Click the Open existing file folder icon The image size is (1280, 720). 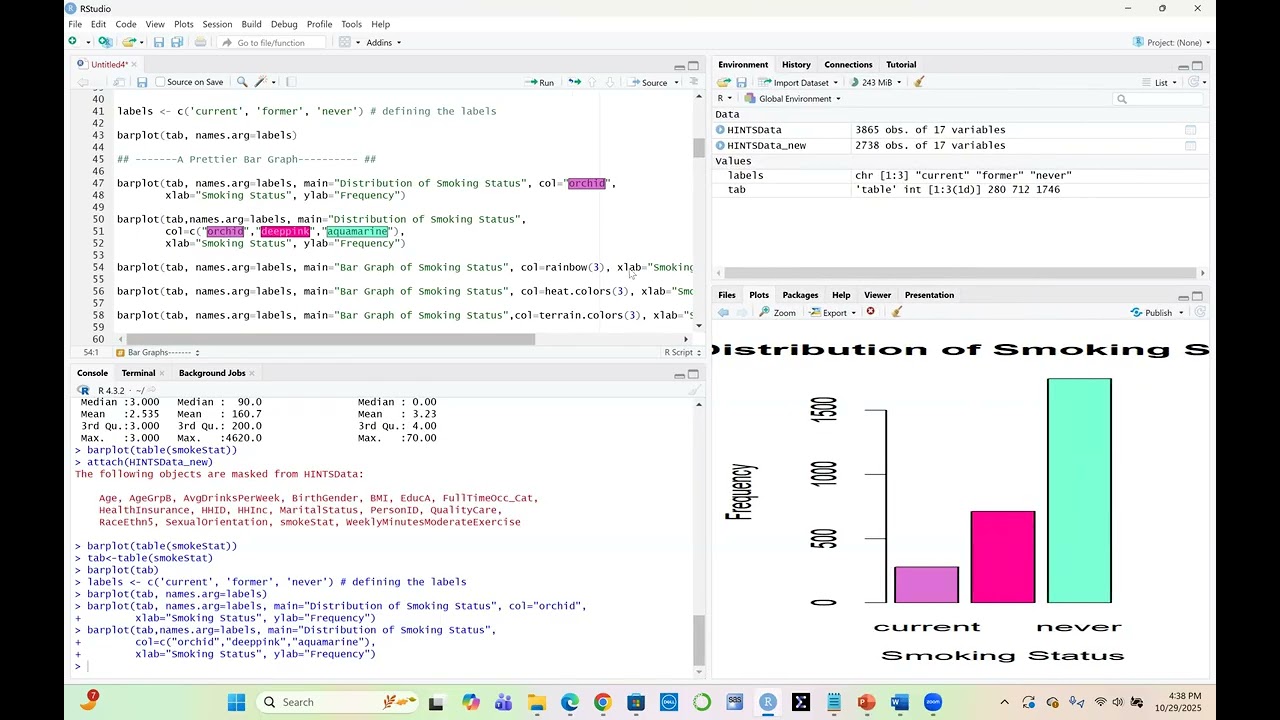(x=128, y=42)
